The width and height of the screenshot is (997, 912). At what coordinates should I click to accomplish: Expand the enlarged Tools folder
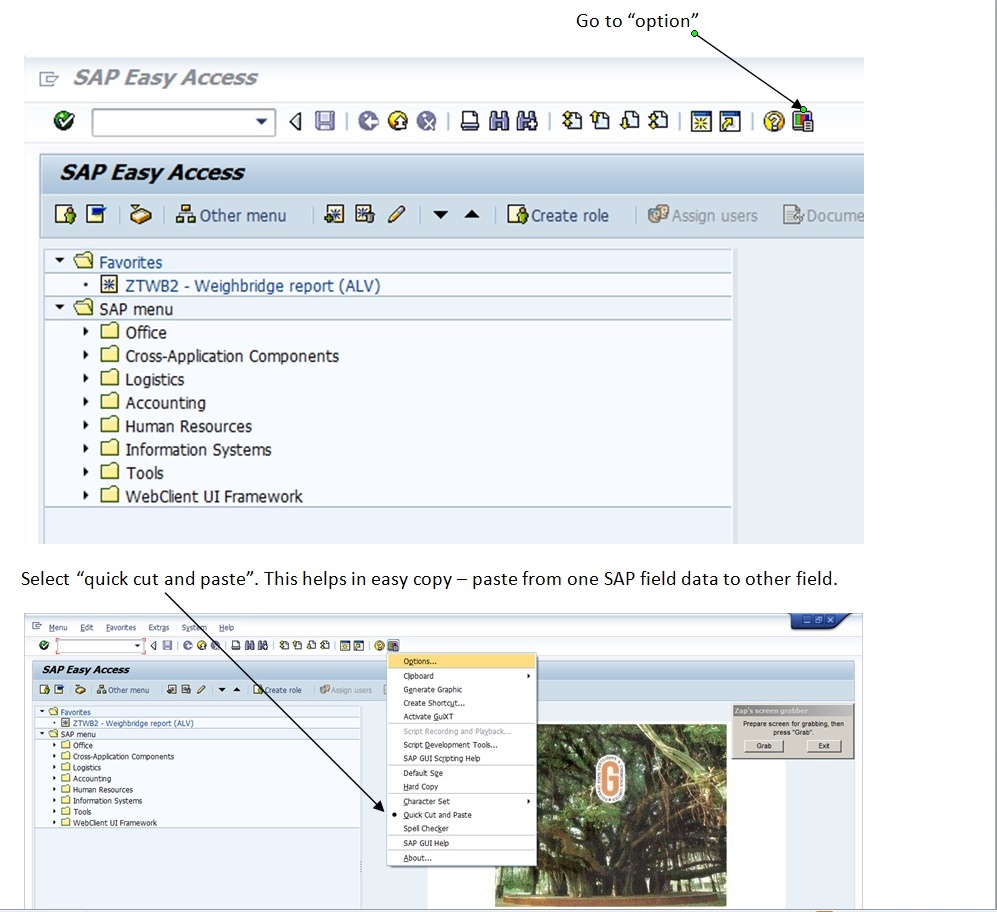(x=86, y=472)
